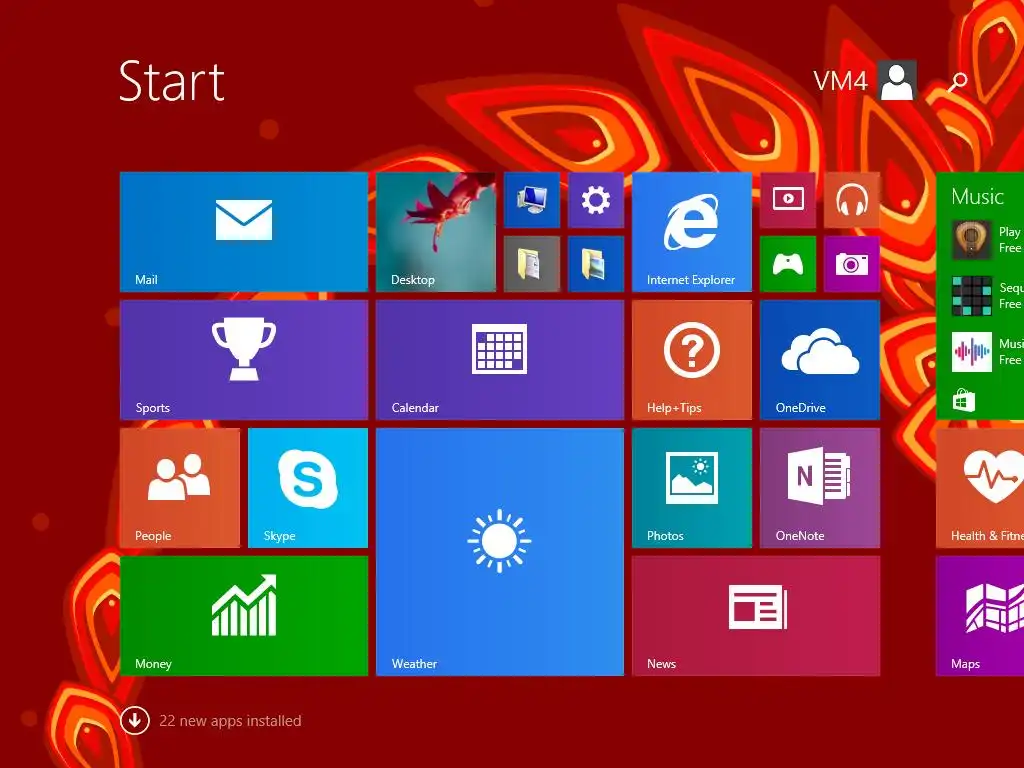This screenshot has height=768, width=1024.
Task: Open the Xbox Games tile
Action: (788, 264)
